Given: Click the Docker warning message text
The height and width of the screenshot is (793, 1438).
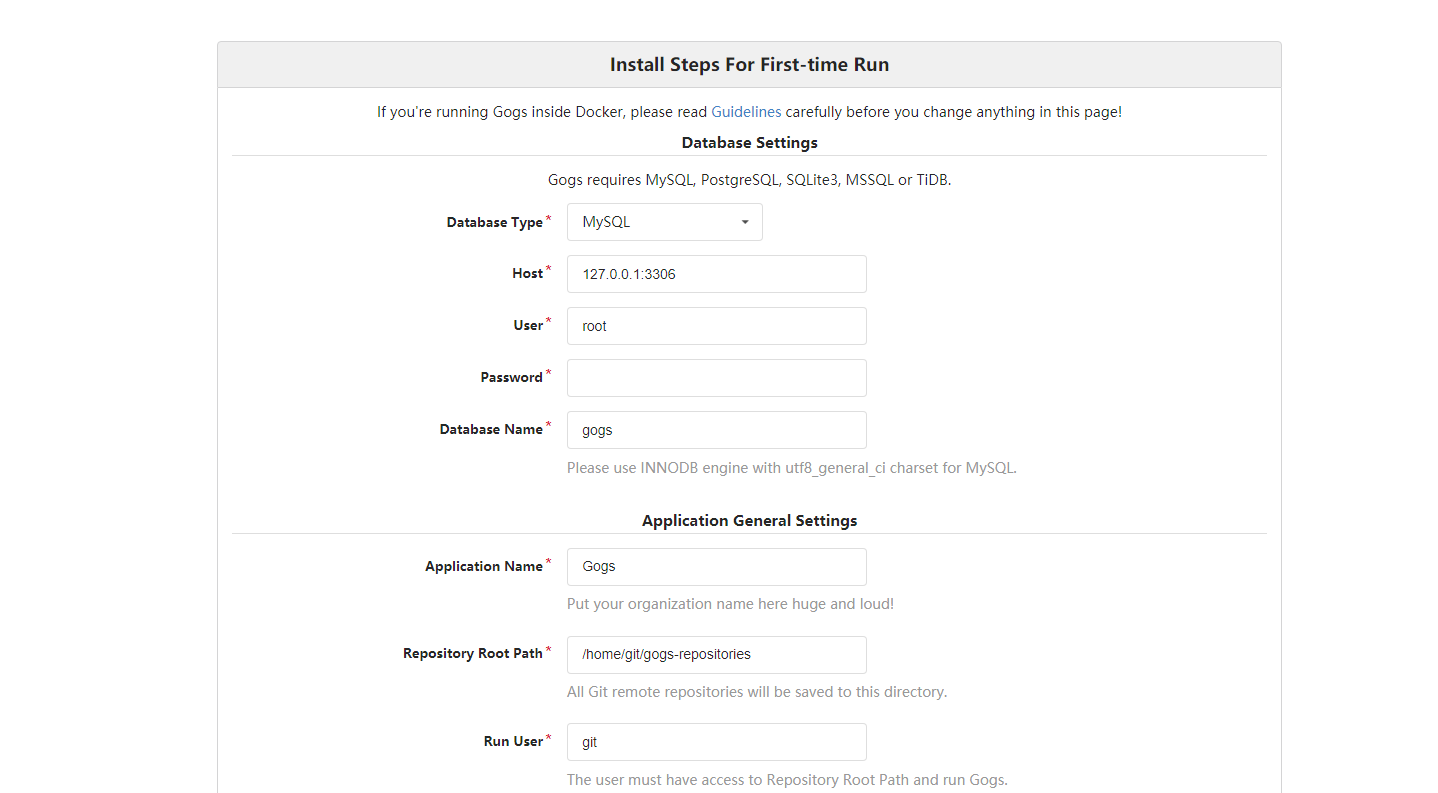Looking at the screenshot, I should click(x=749, y=111).
